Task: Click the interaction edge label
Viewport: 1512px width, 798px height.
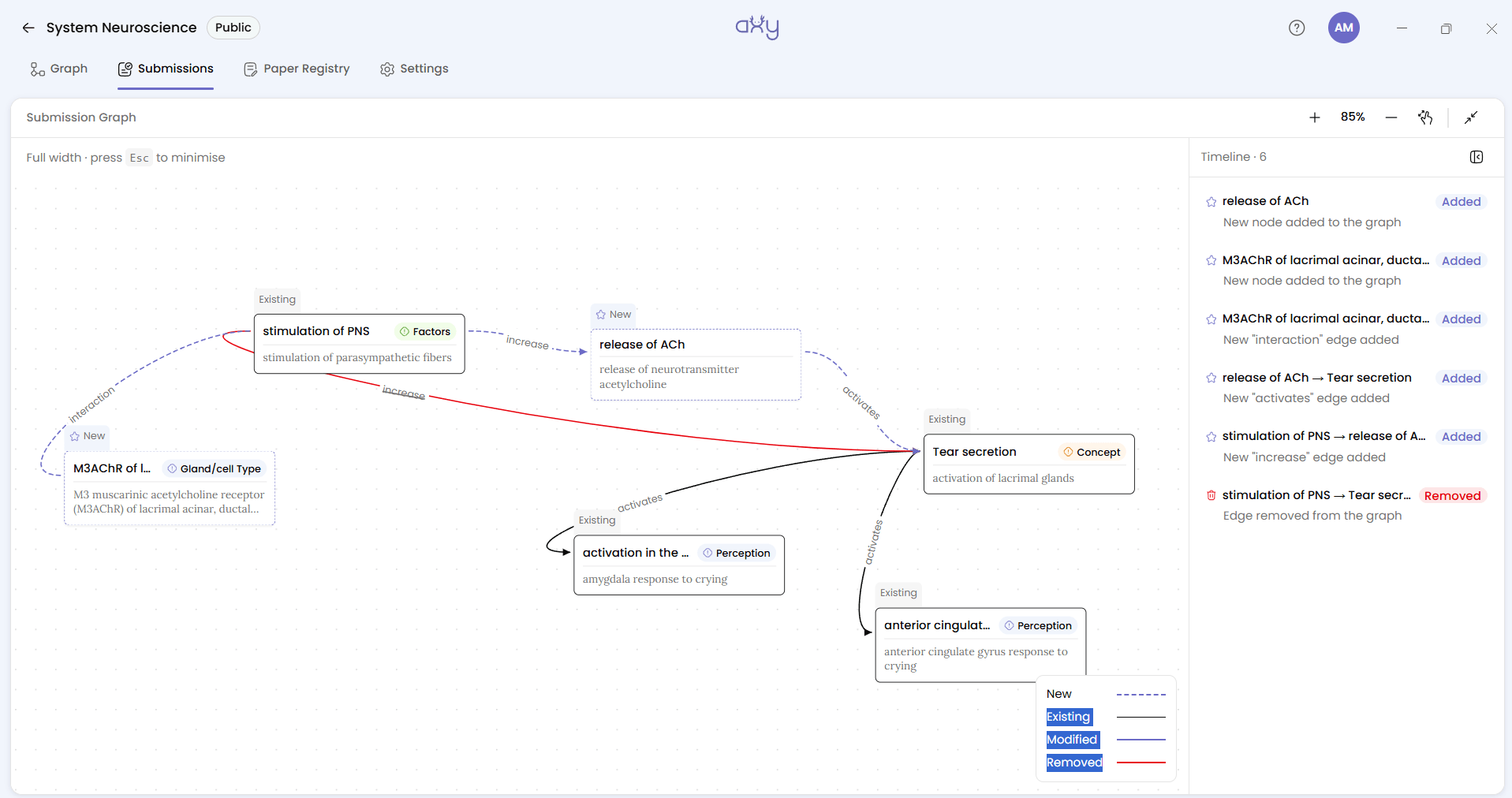Action: 91,405
